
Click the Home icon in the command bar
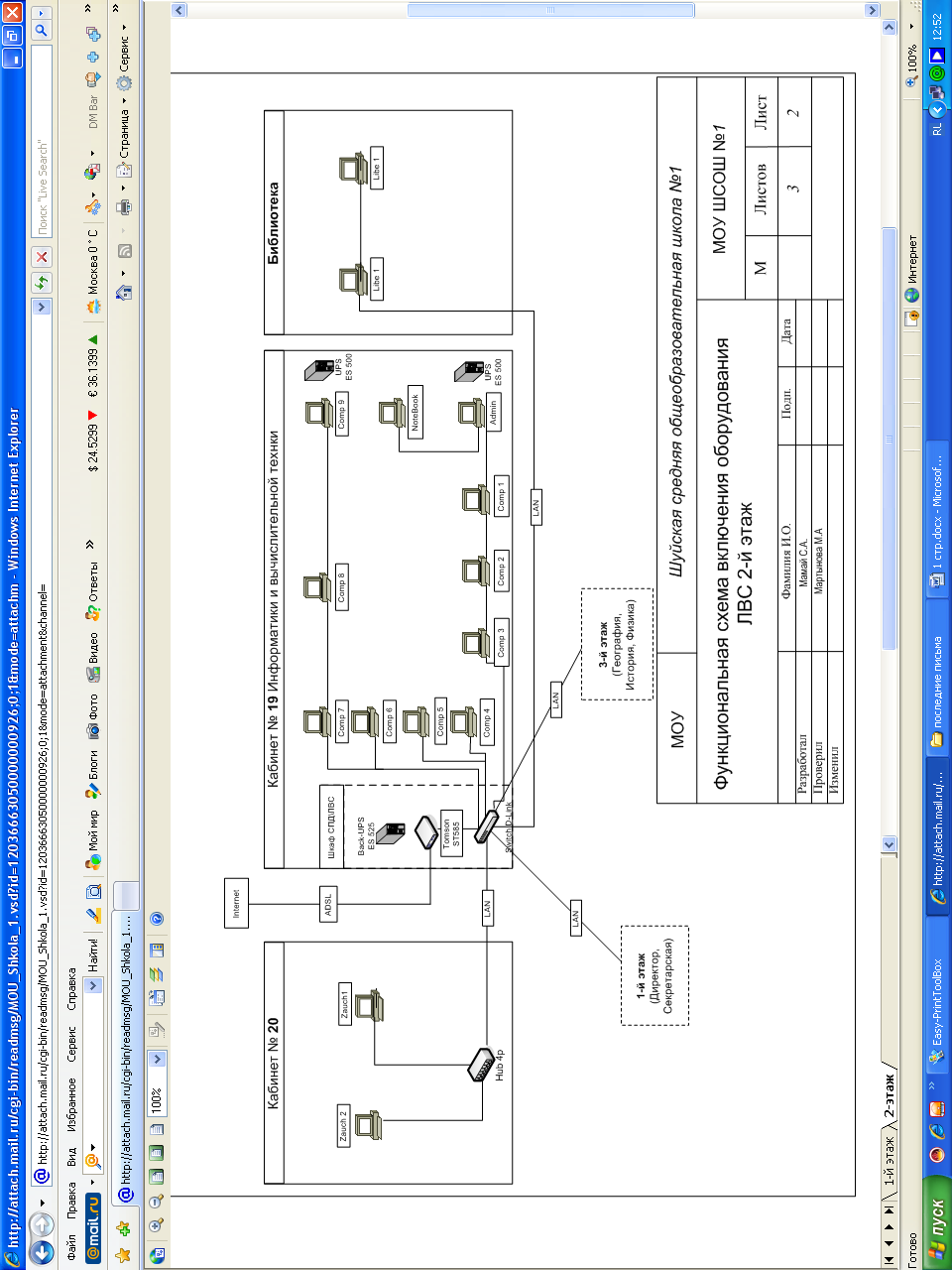[x=124, y=293]
